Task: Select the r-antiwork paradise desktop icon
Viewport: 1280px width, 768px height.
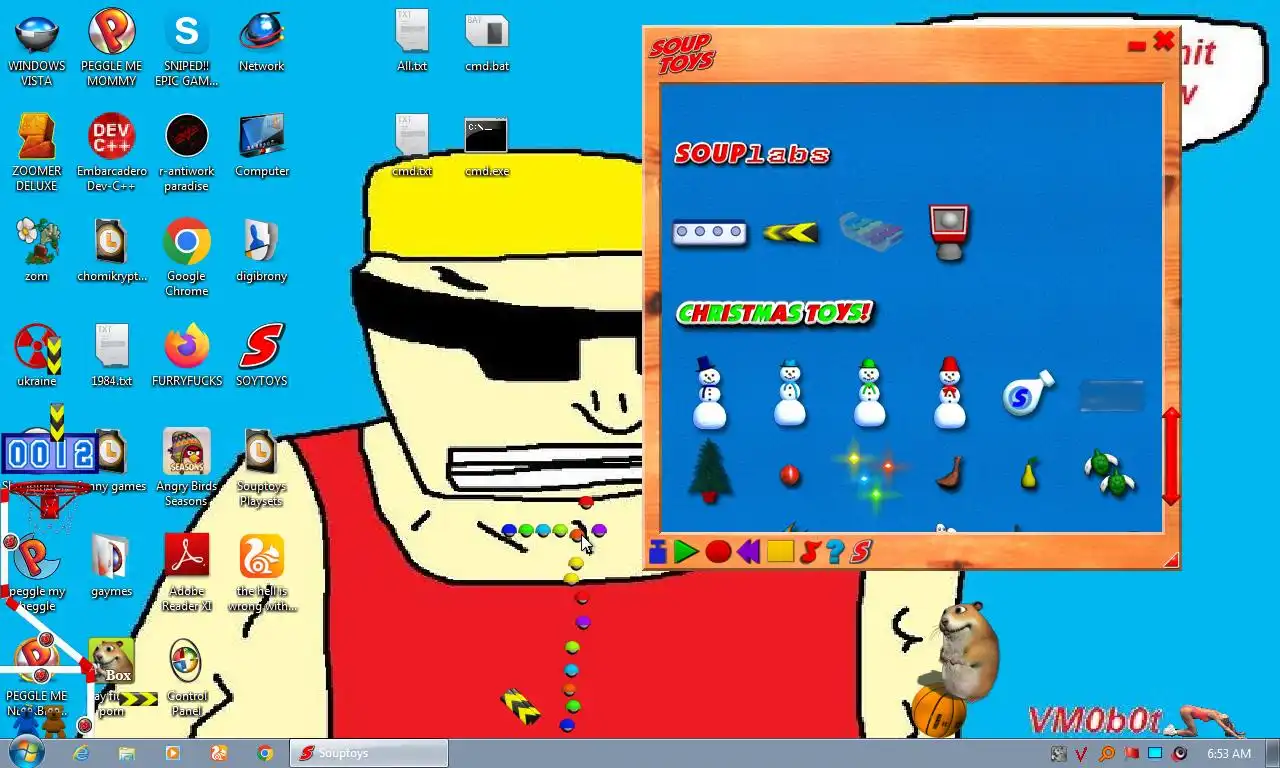Action: pyautogui.click(x=186, y=154)
